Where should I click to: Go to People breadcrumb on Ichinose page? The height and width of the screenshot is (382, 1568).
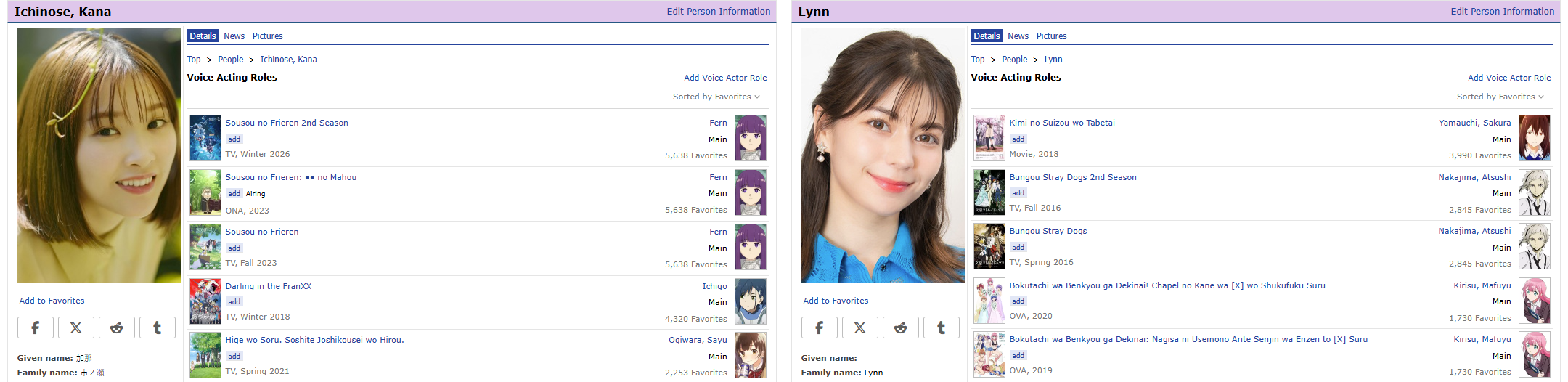(x=231, y=60)
